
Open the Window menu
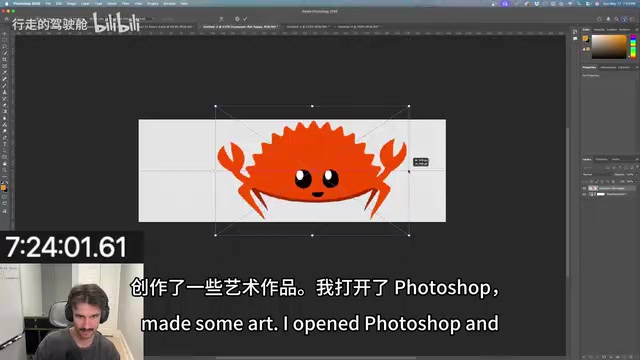coord(169,3)
